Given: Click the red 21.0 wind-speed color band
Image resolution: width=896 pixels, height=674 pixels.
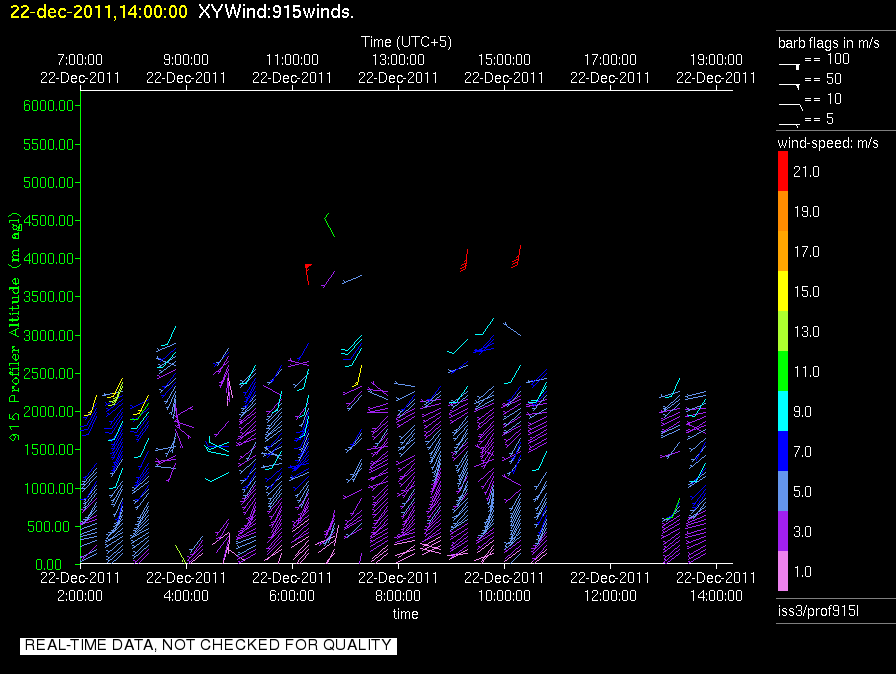Looking at the screenshot, I should pos(783,171).
